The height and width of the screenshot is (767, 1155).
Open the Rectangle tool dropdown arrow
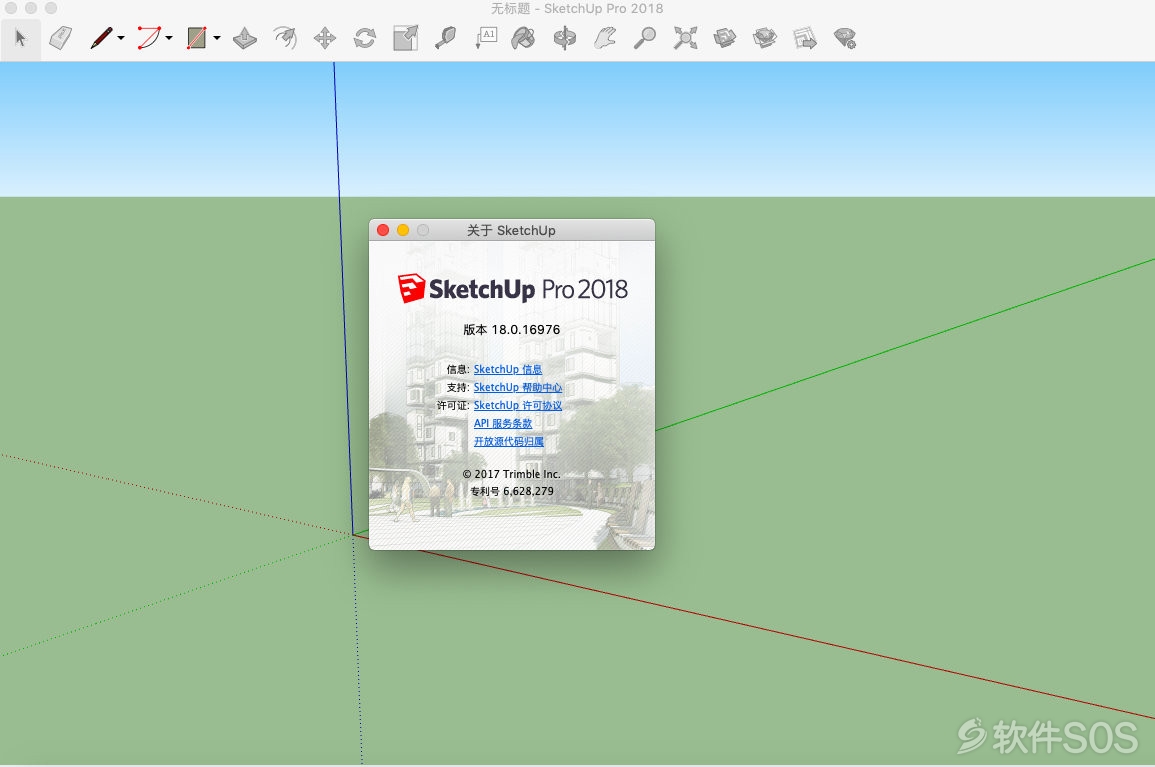[x=217, y=38]
